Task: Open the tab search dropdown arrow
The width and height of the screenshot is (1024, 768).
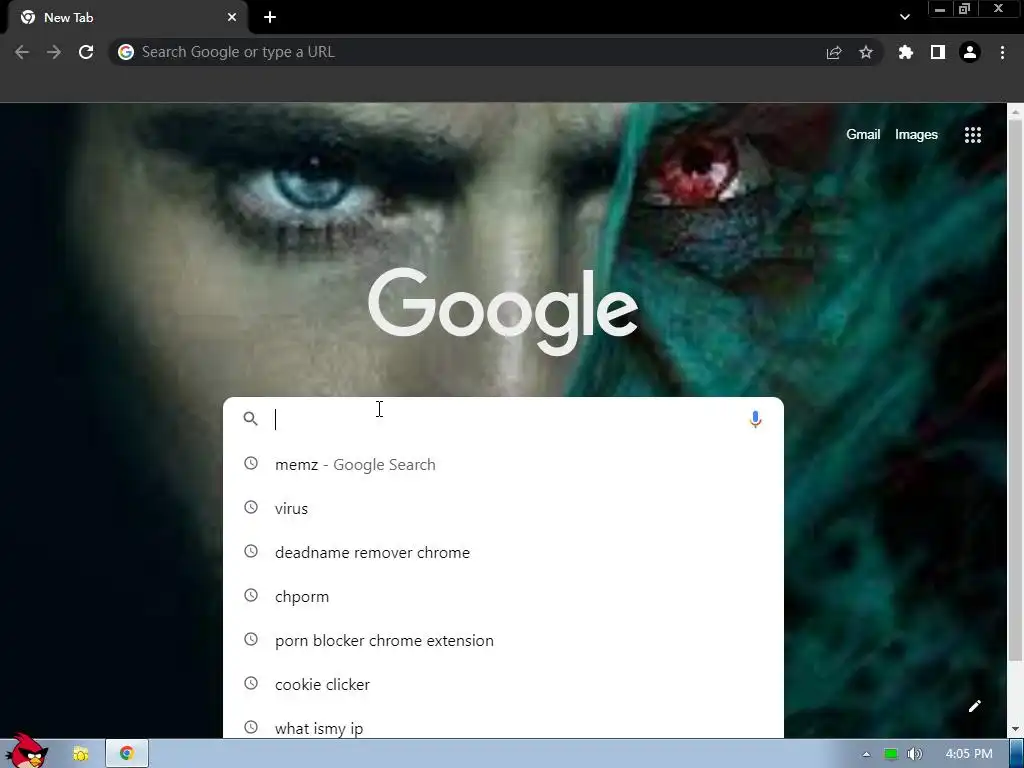Action: pyautogui.click(x=904, y=17)
